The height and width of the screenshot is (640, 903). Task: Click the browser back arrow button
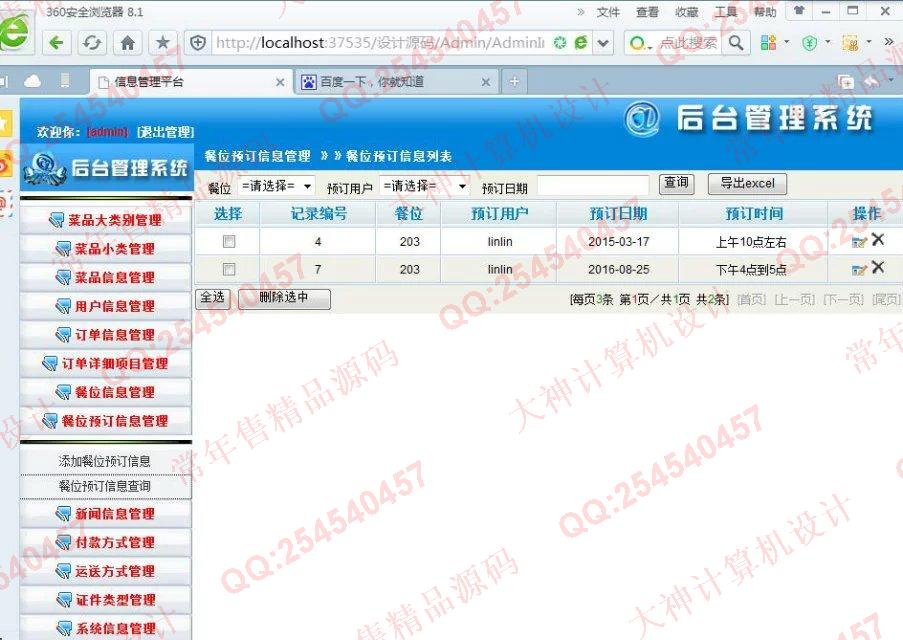click(57, 43)
